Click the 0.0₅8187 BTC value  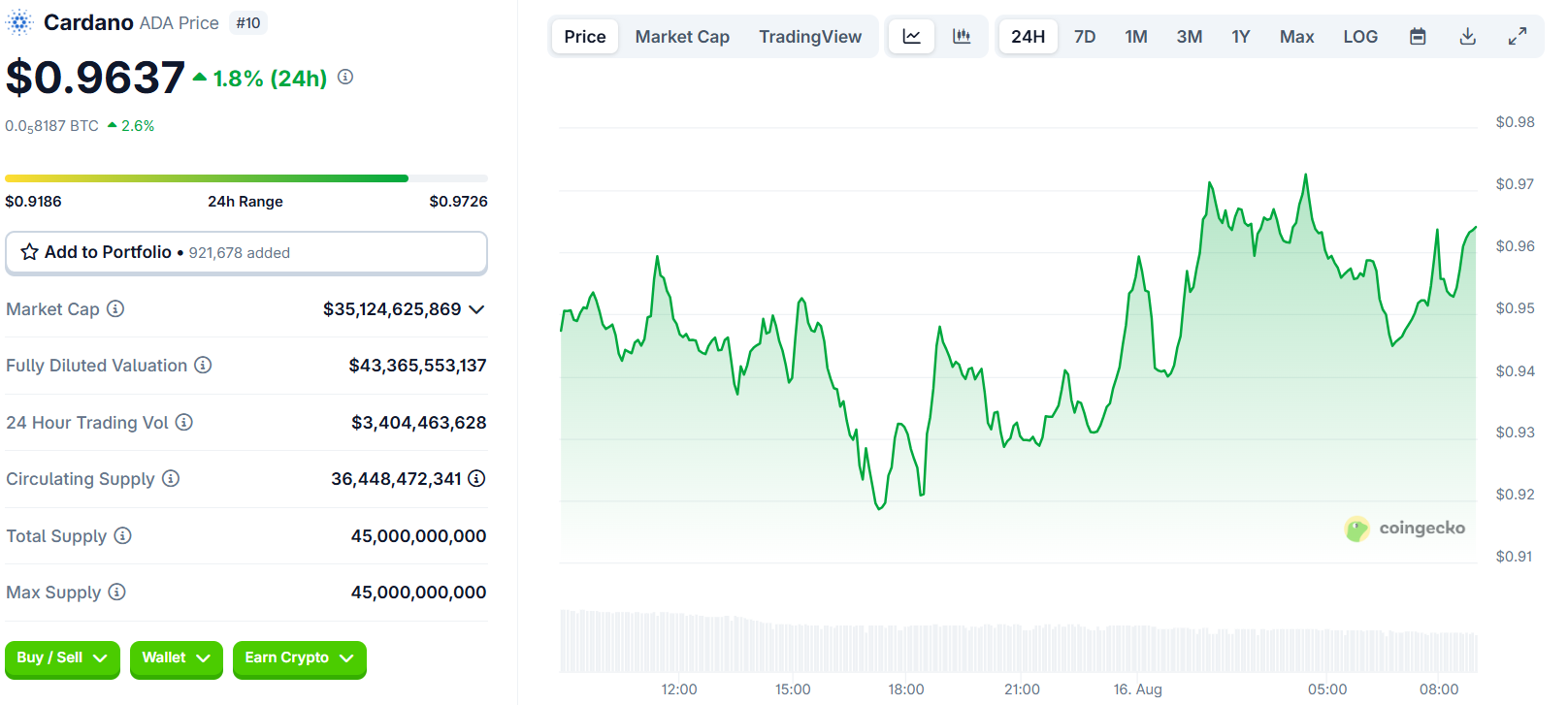coord(51,126)
